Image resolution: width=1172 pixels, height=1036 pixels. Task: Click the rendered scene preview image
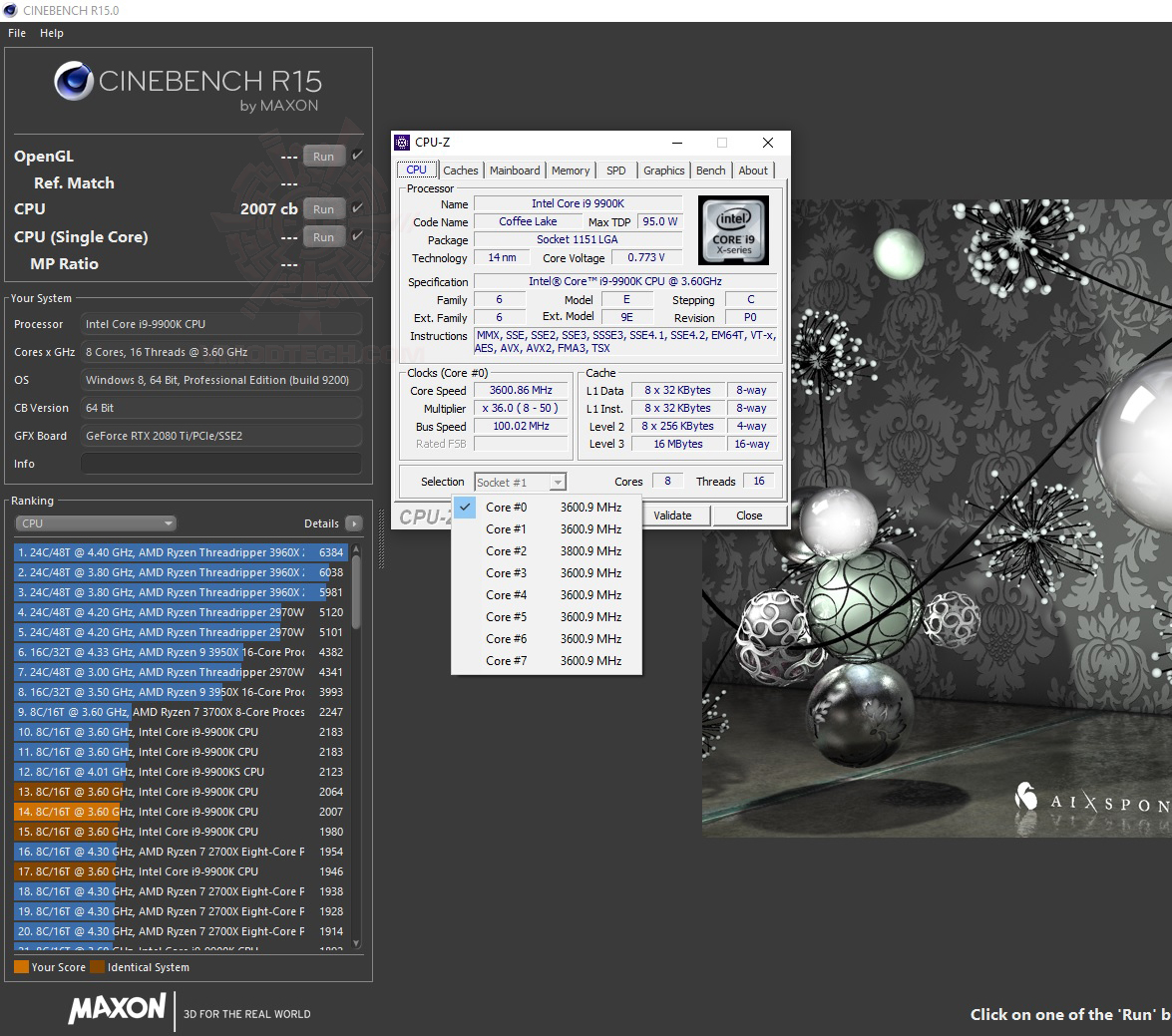937,518
